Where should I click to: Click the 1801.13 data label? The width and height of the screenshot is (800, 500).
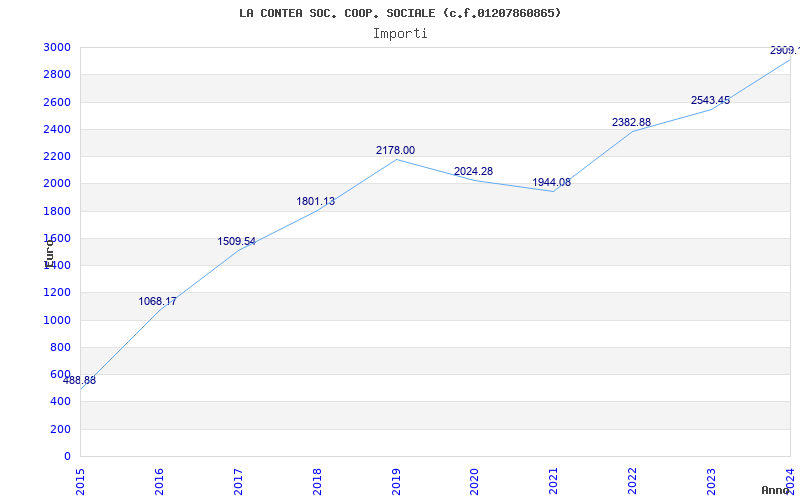point(315,202)
